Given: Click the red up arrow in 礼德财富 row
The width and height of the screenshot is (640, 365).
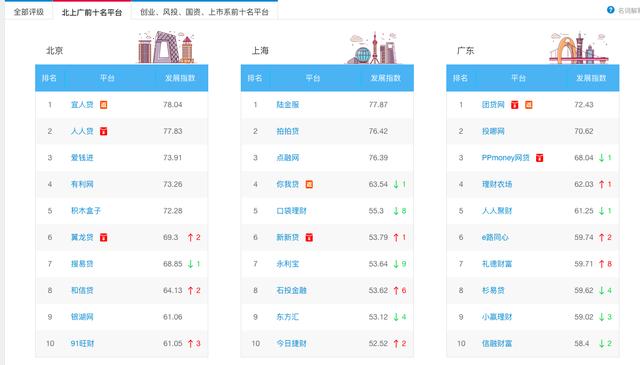Looking at the screenshot, I should pyautogui.click(x=602, y=264).
